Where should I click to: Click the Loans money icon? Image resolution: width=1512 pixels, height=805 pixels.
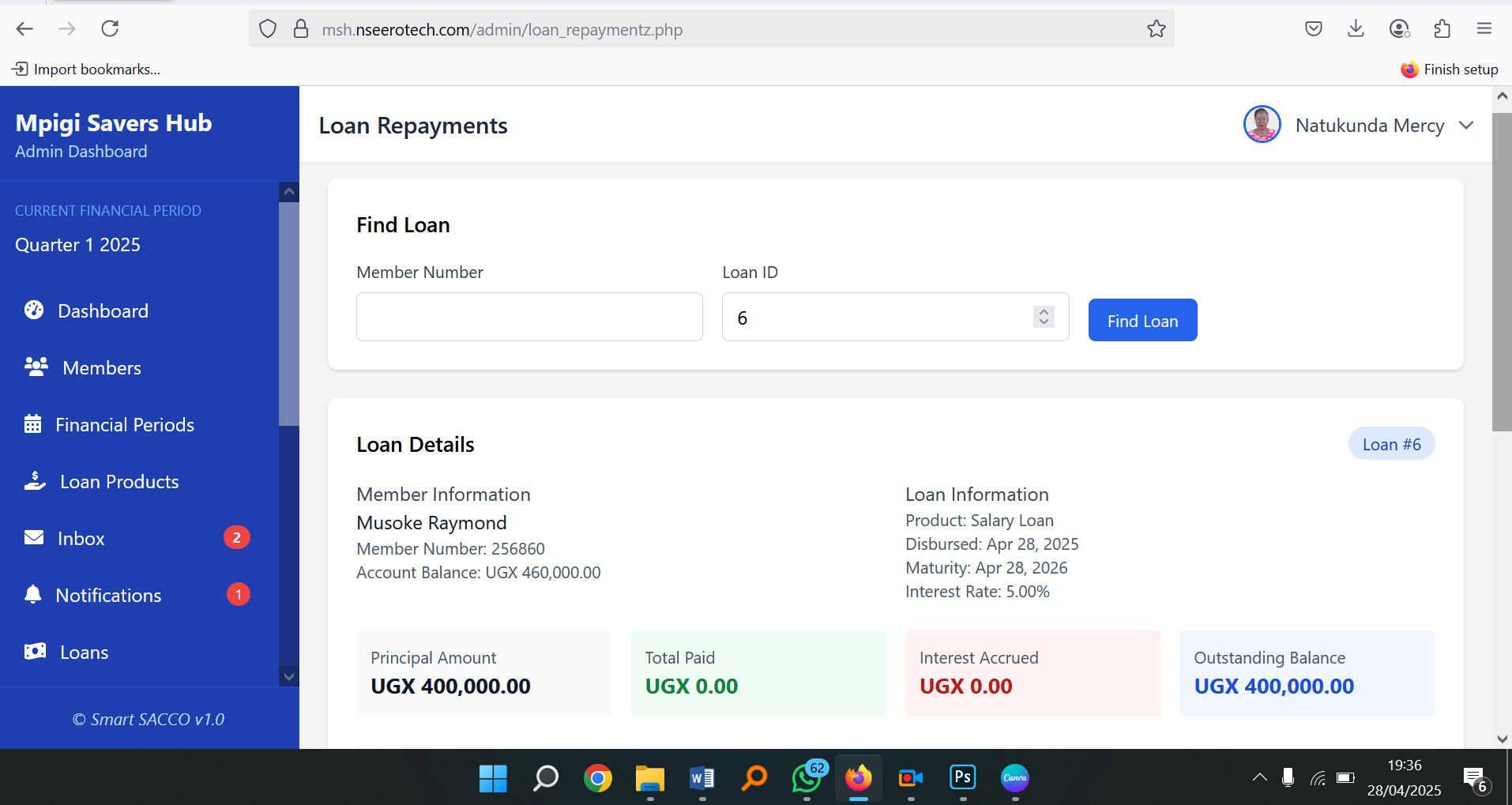35,652
